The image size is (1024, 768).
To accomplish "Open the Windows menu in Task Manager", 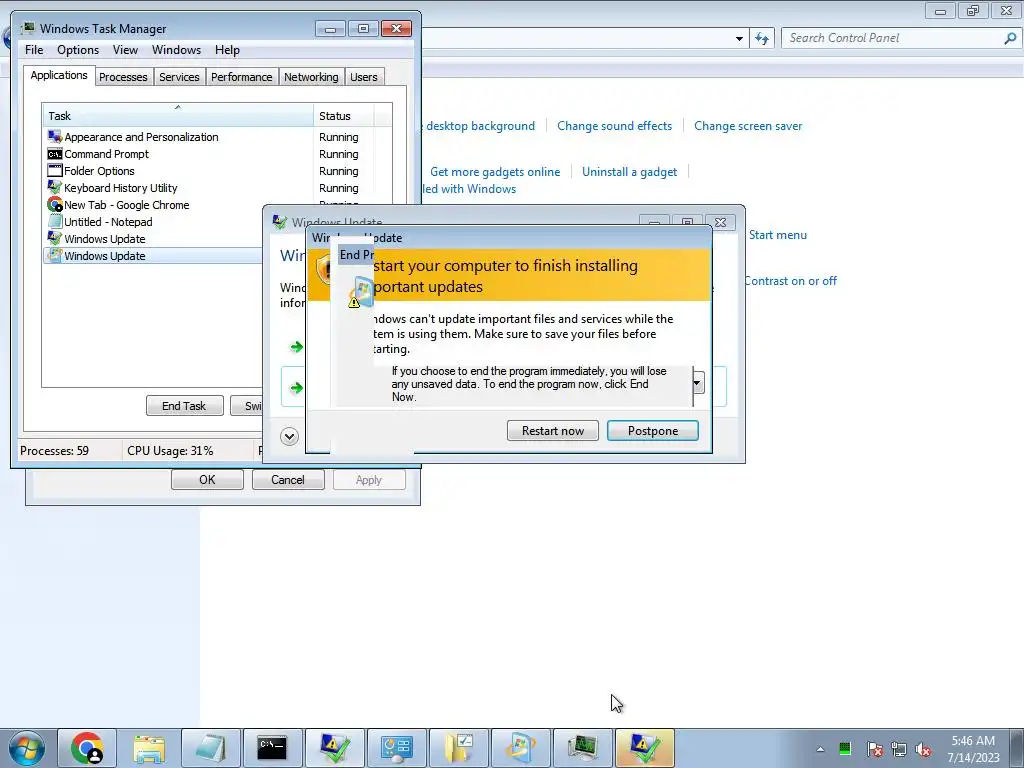I will pos(176,50).
